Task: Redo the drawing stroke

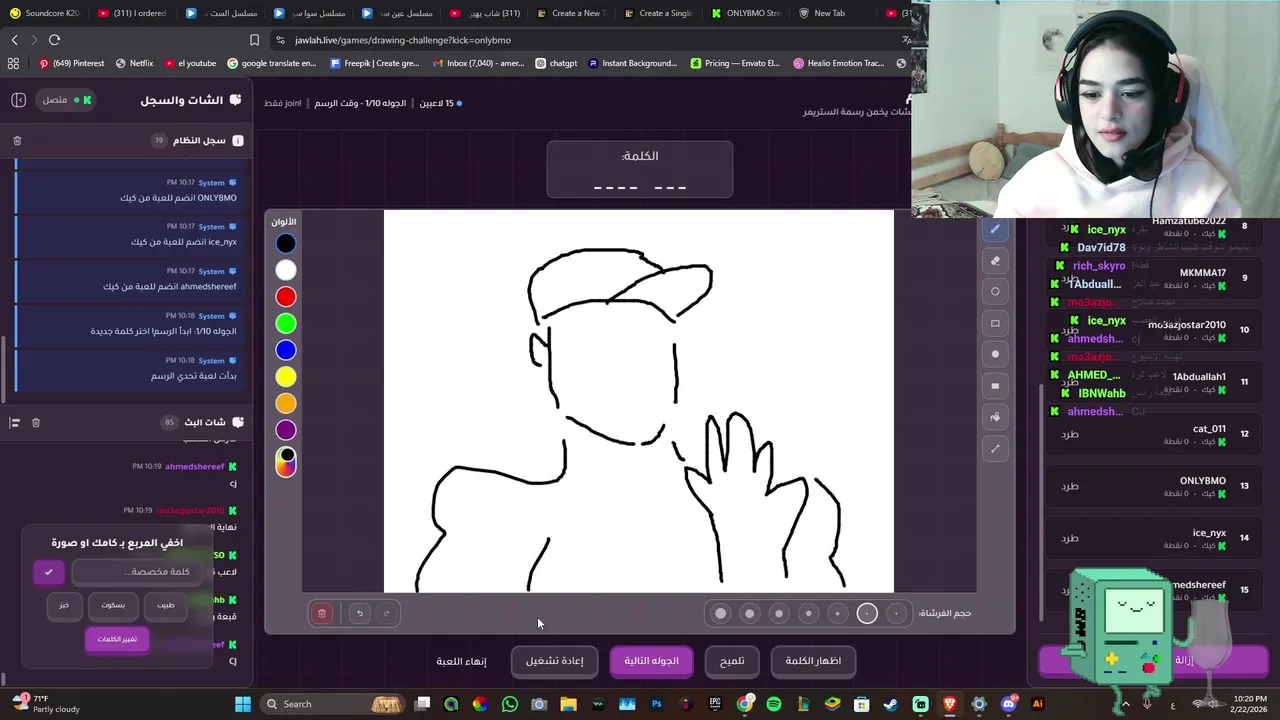Action: (x=386, y=613)
